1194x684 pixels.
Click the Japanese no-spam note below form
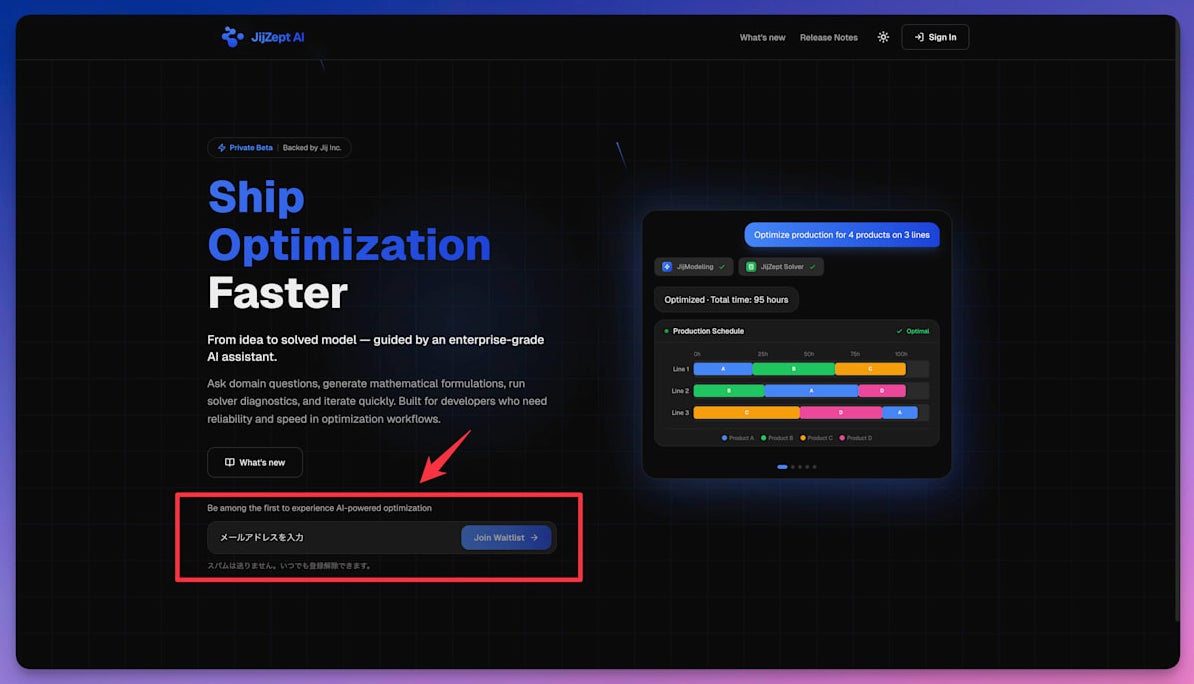[x=289, y=566]
